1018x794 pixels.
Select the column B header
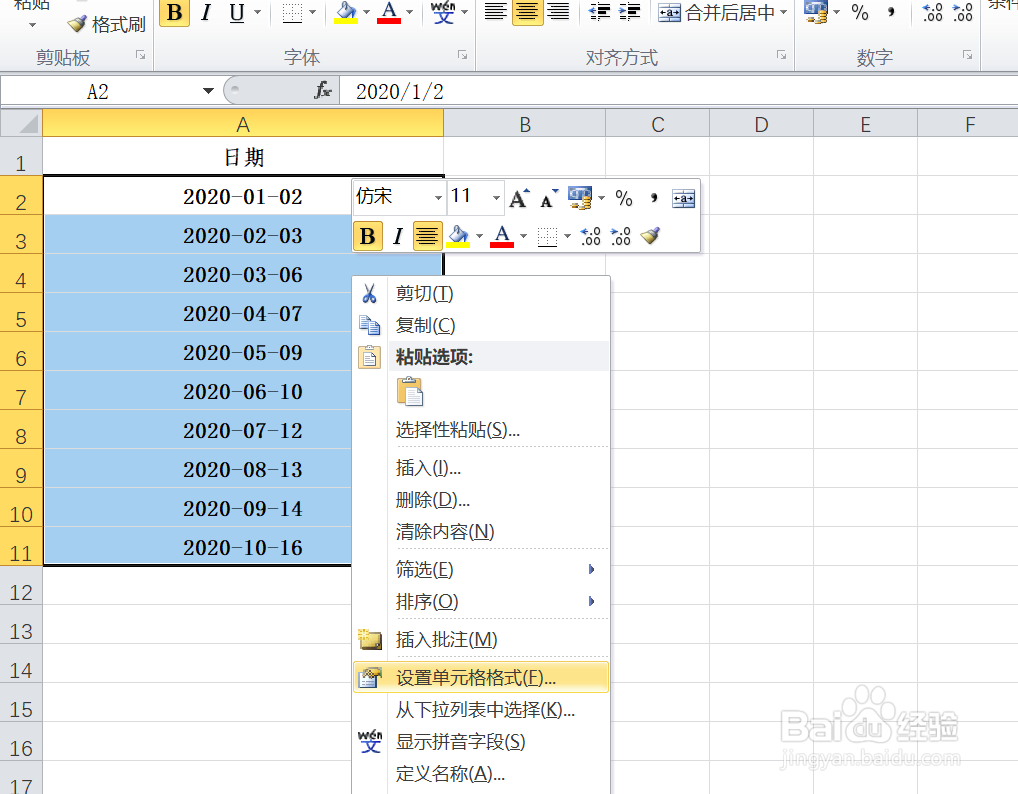pyautogui.click(x=524, y=123)
